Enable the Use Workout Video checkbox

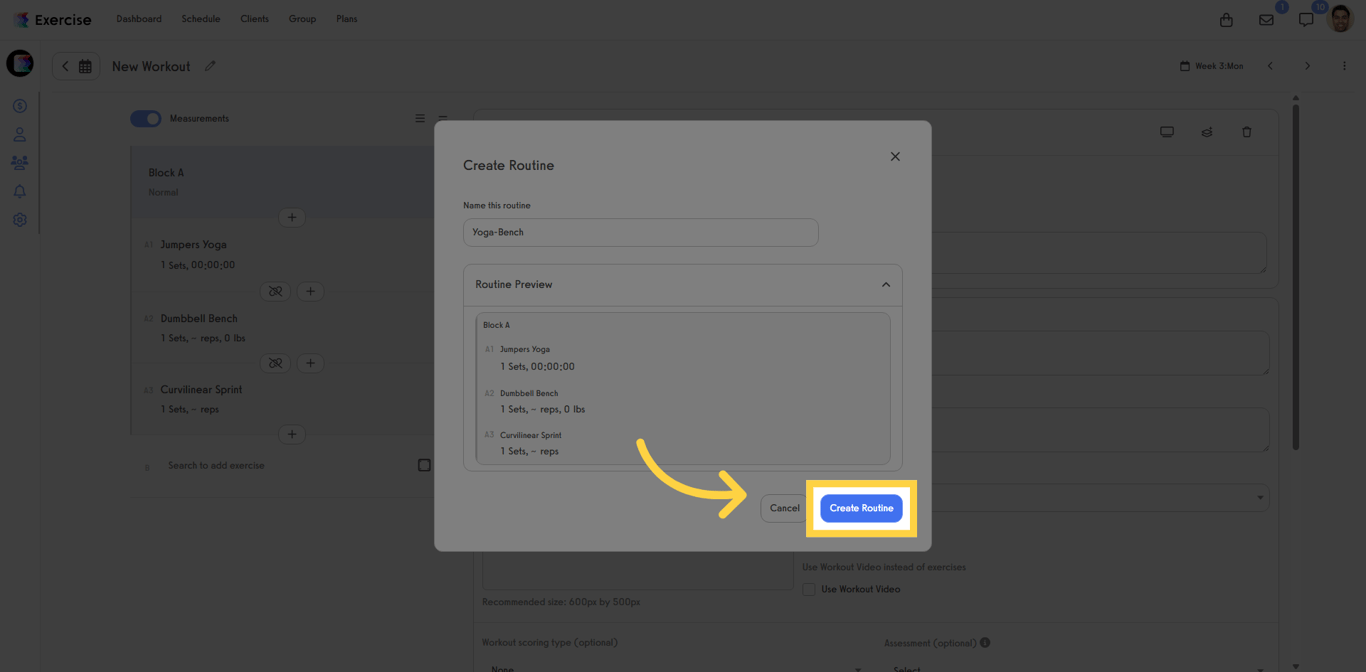pos(808,589)
